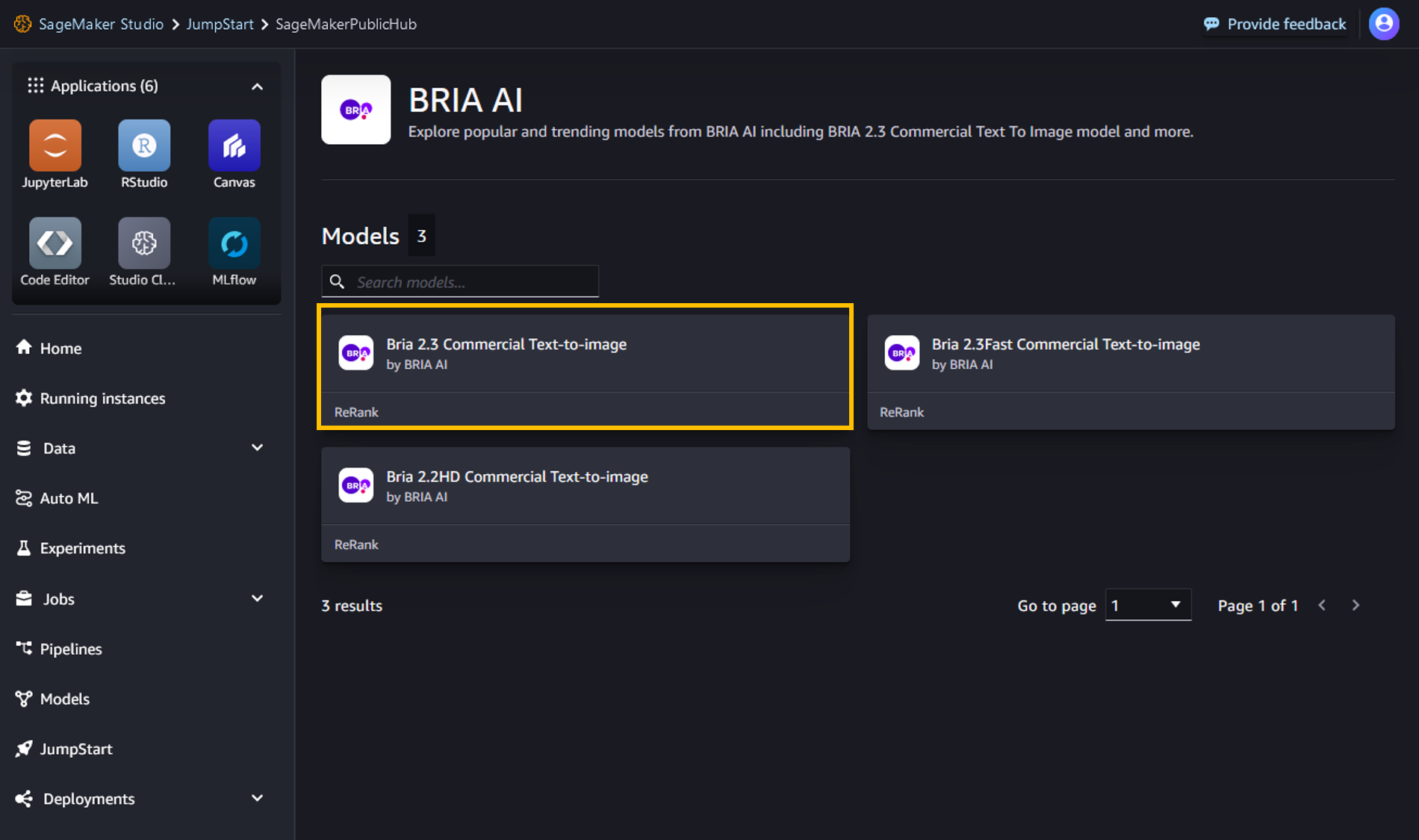Open the Canvas application
Viewport: 1419px width, 840px height.
[234, 155]
